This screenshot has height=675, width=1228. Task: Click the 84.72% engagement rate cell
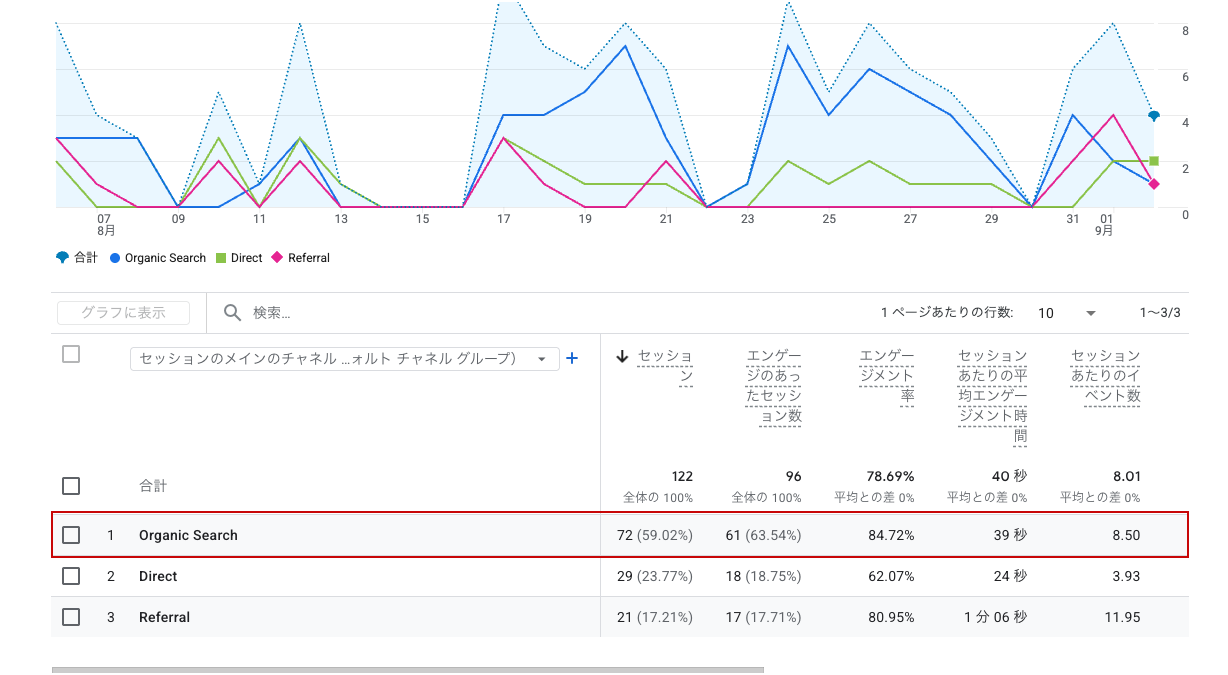(x=892, y=535)
